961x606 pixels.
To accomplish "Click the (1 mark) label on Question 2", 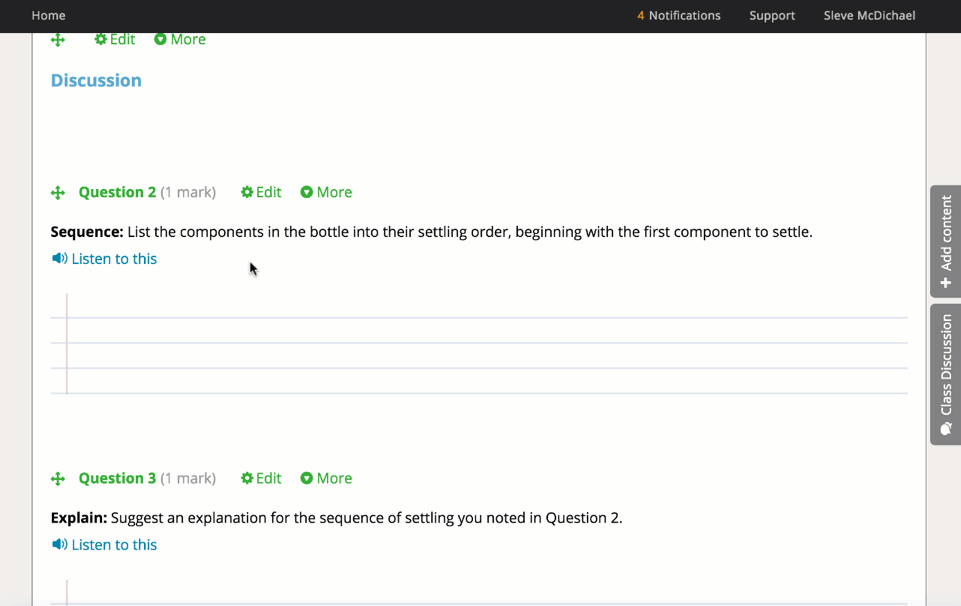I will [x=188, y=192].
